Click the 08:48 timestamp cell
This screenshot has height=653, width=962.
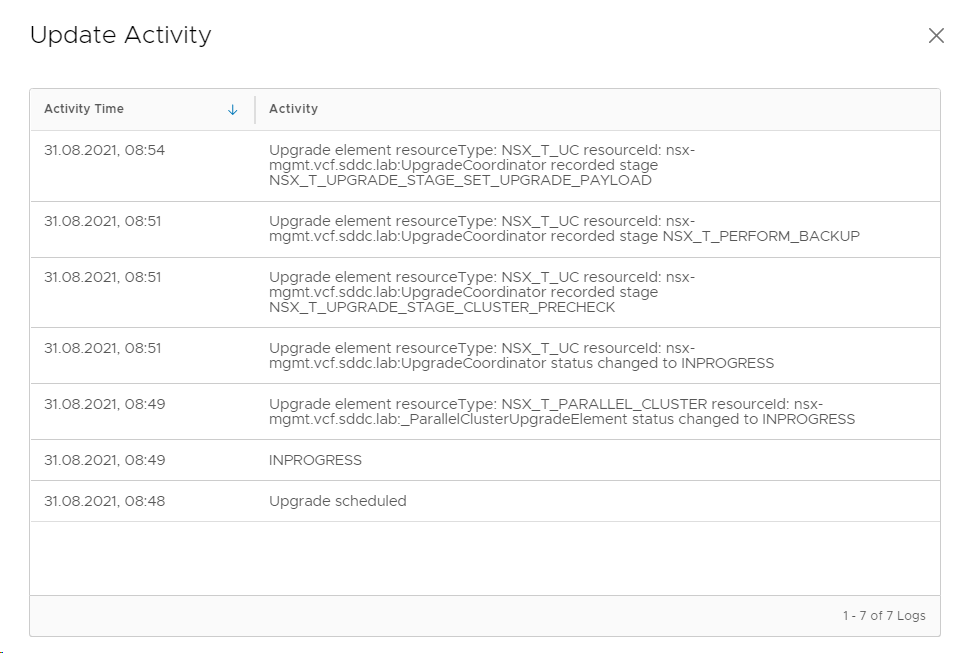[x=104, y=501]
